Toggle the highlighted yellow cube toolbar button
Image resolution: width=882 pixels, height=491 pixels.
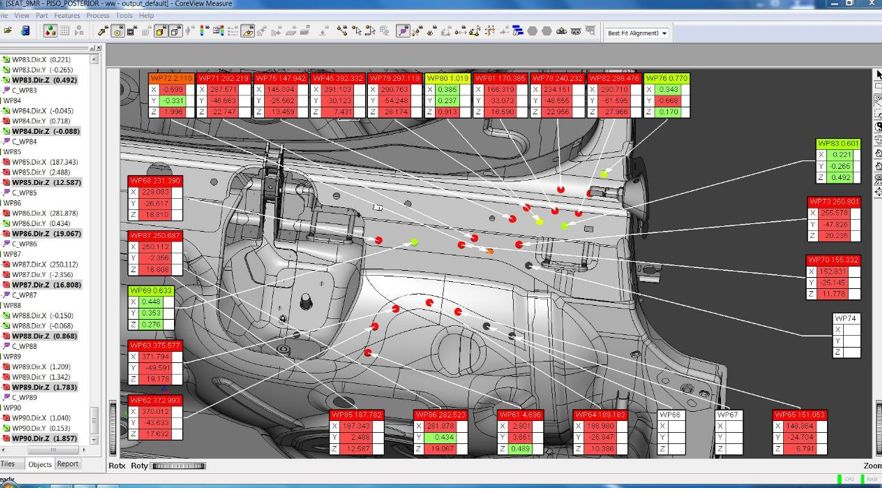pyautogui.click(x=161, y=31)
